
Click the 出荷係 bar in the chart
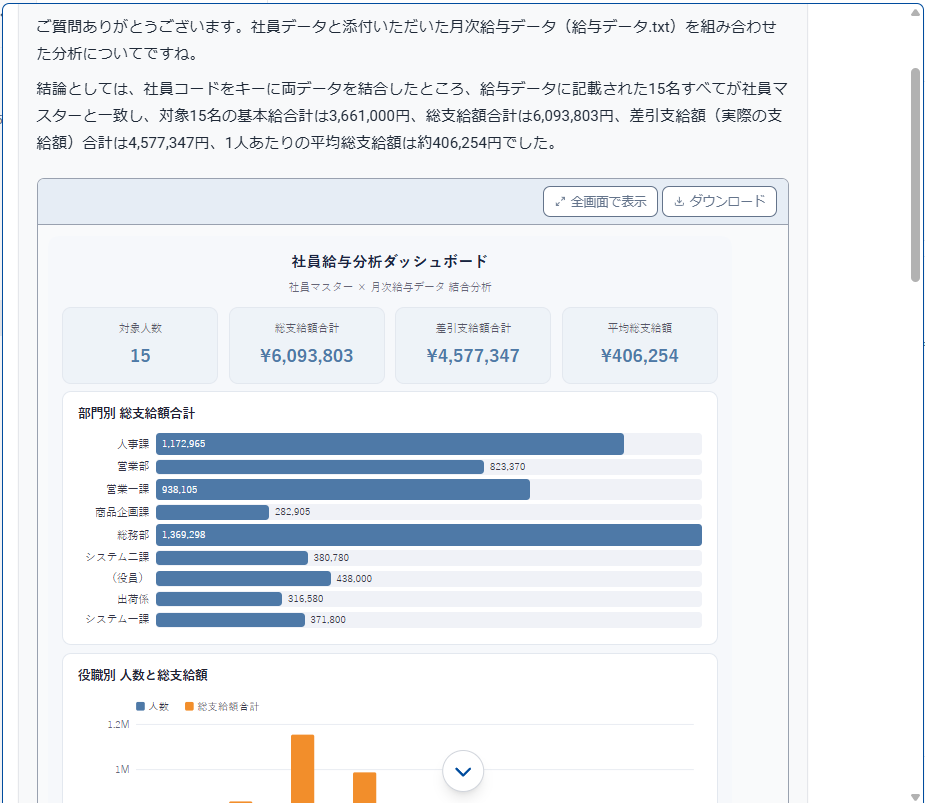[219, 599]
